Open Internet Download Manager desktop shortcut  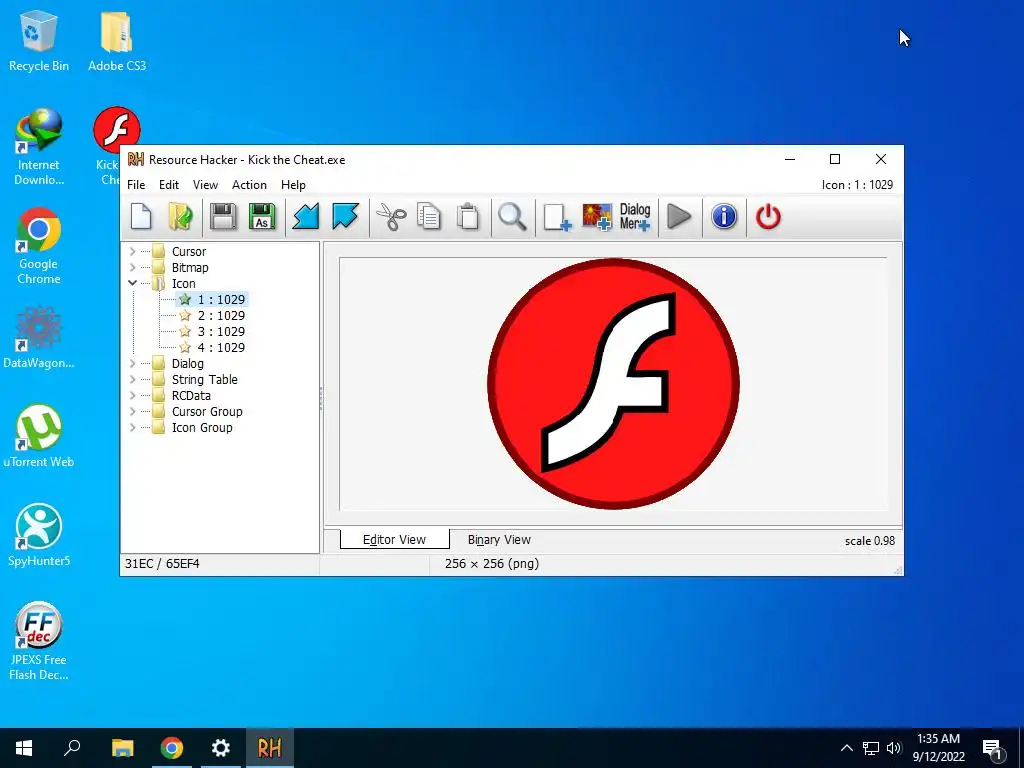(39, 147)
